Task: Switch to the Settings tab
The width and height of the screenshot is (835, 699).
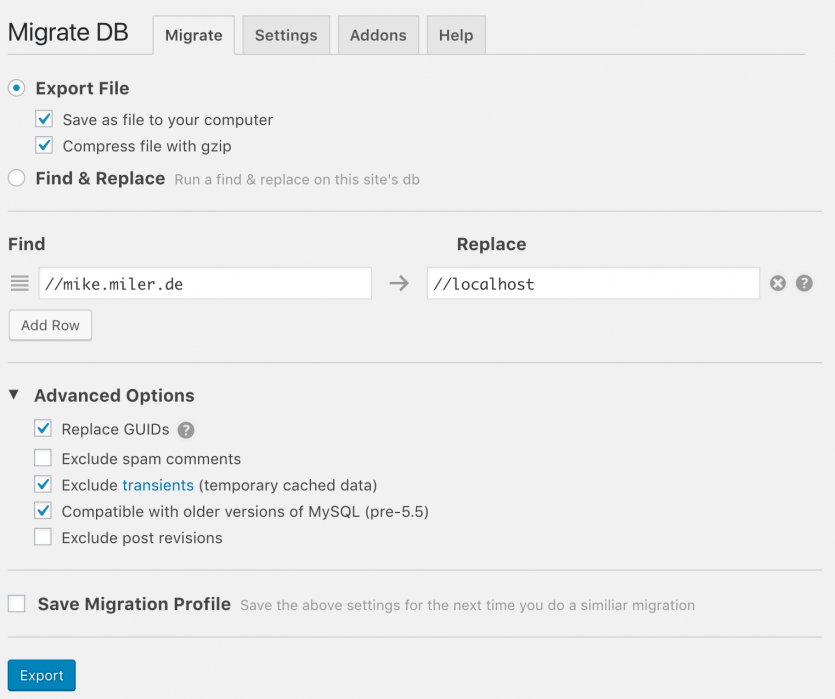Action: coord(285,34)
